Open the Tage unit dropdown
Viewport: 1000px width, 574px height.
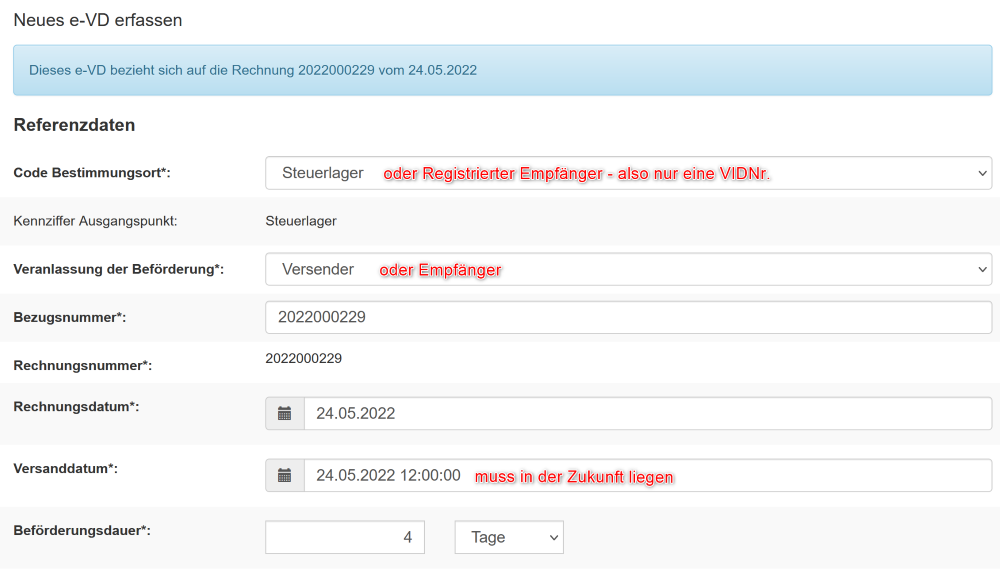[x=509, y=537]
